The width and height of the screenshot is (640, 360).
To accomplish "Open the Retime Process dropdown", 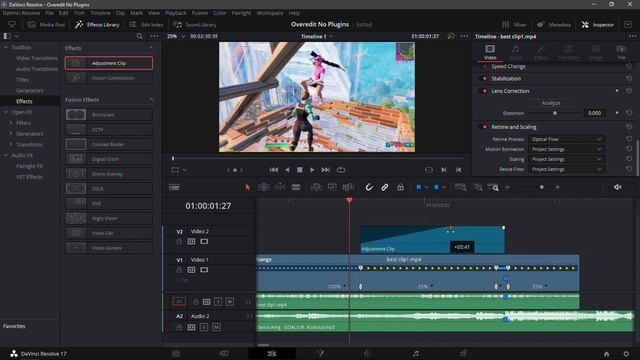I will pyautogui.click(x=566, y=139).
